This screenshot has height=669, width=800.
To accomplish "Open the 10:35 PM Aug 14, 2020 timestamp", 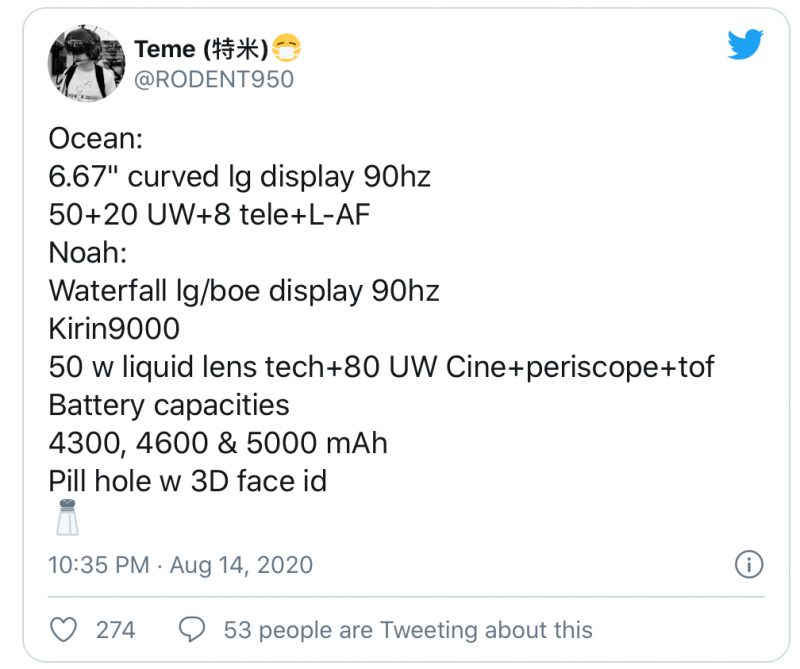I will (x=181, y=565).
